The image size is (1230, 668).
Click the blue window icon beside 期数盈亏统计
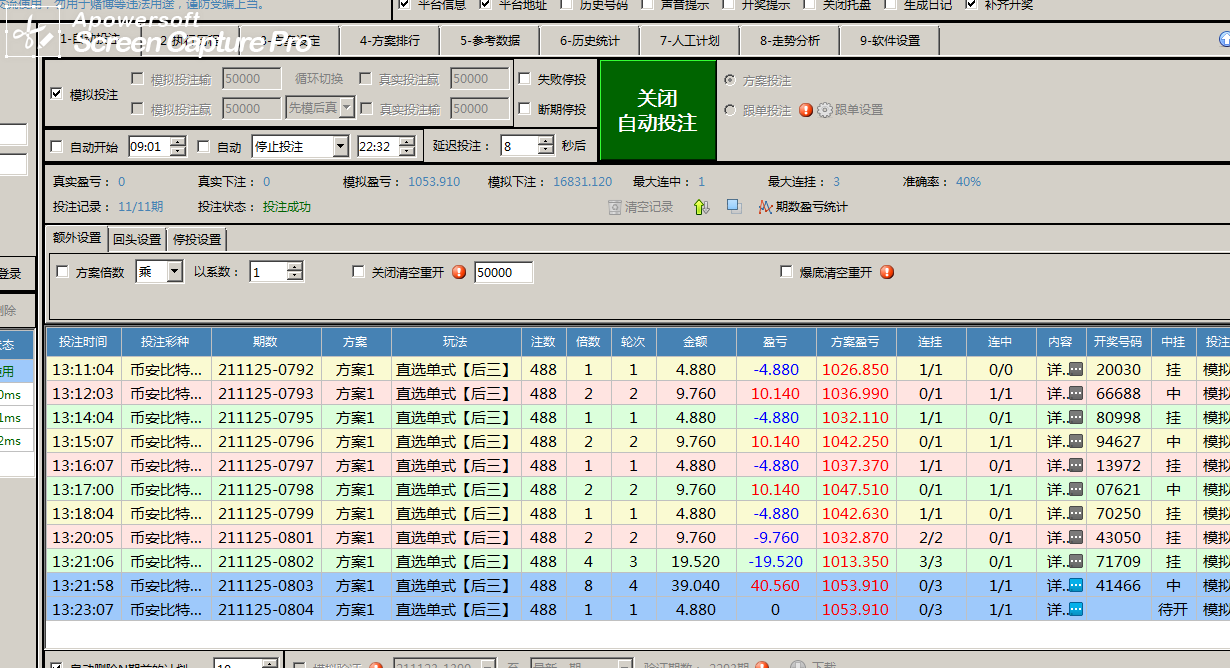coord(734,206)
